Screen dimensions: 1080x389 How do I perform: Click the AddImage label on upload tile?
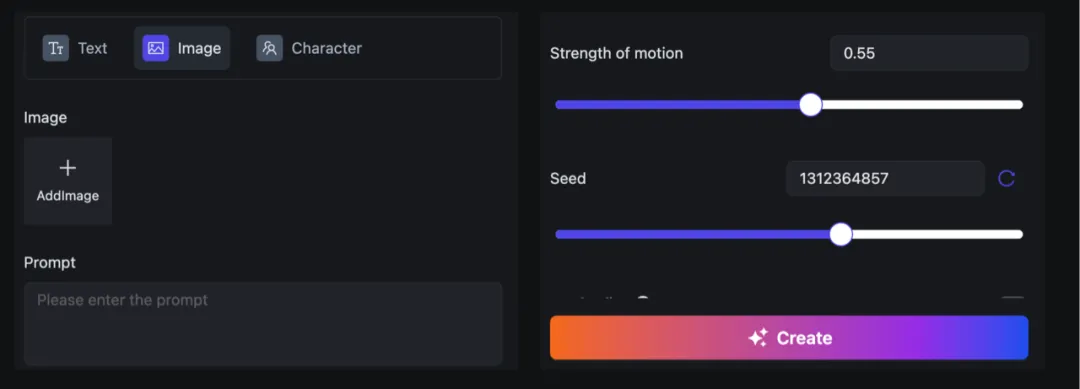68,196
